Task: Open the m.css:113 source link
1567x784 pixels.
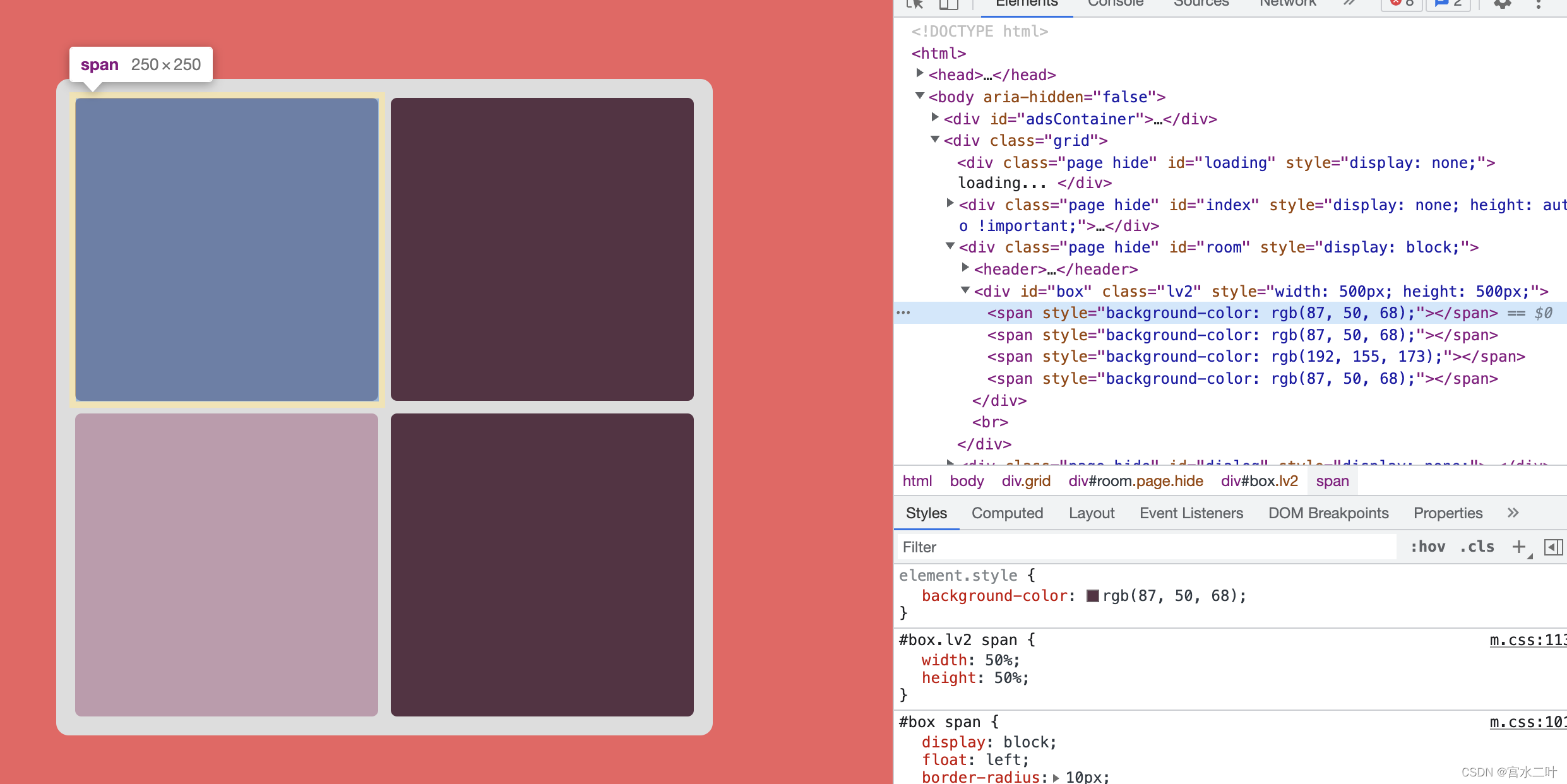Action: 1527,640
